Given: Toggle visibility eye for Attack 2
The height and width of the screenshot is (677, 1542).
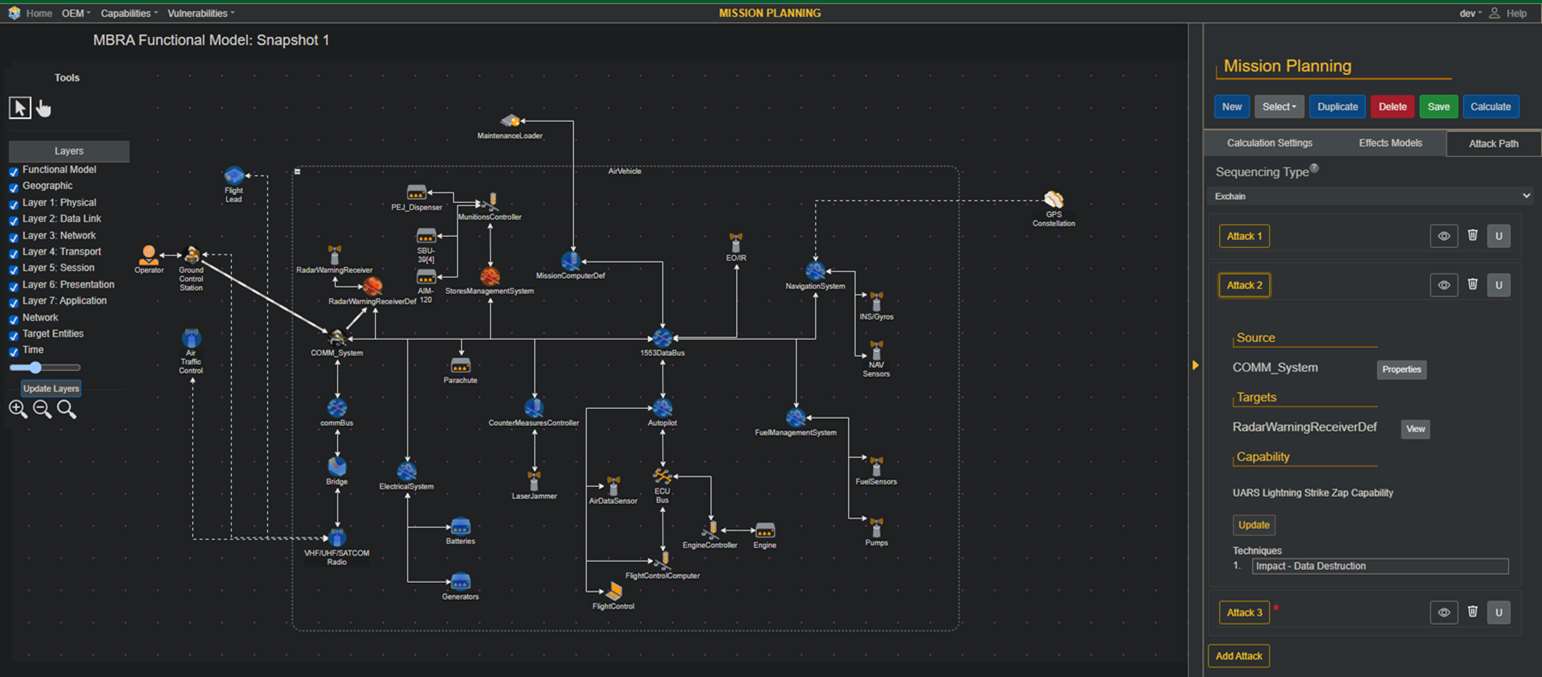Looking at the screenshot, I should tap(1443, 285).
